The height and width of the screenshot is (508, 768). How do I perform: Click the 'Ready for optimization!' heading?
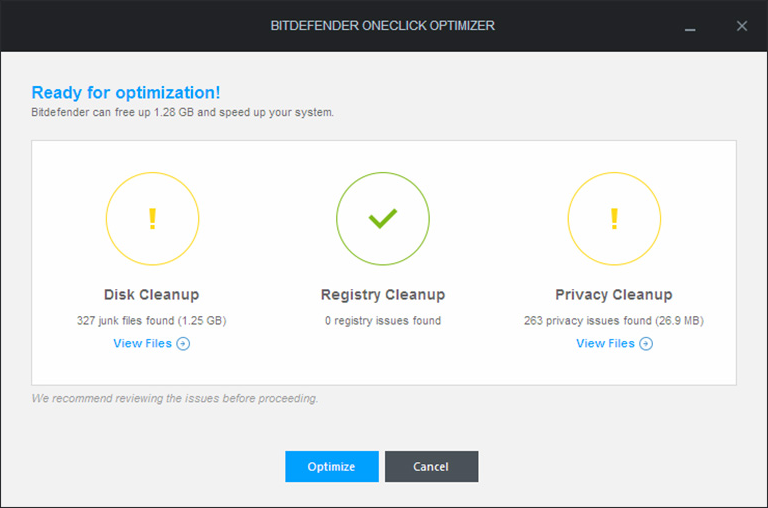(x=126, y=93)
